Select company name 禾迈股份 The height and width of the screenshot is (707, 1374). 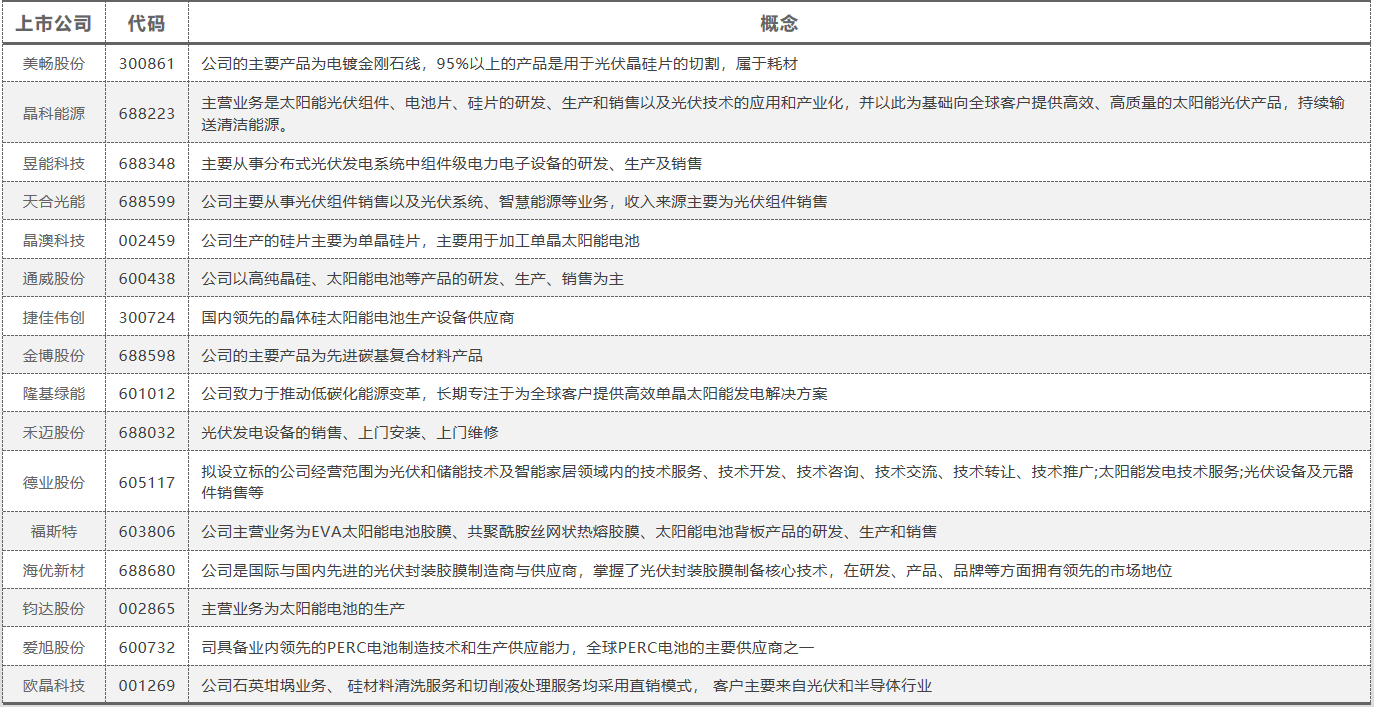pyautogui.click(x=54, y=433)
